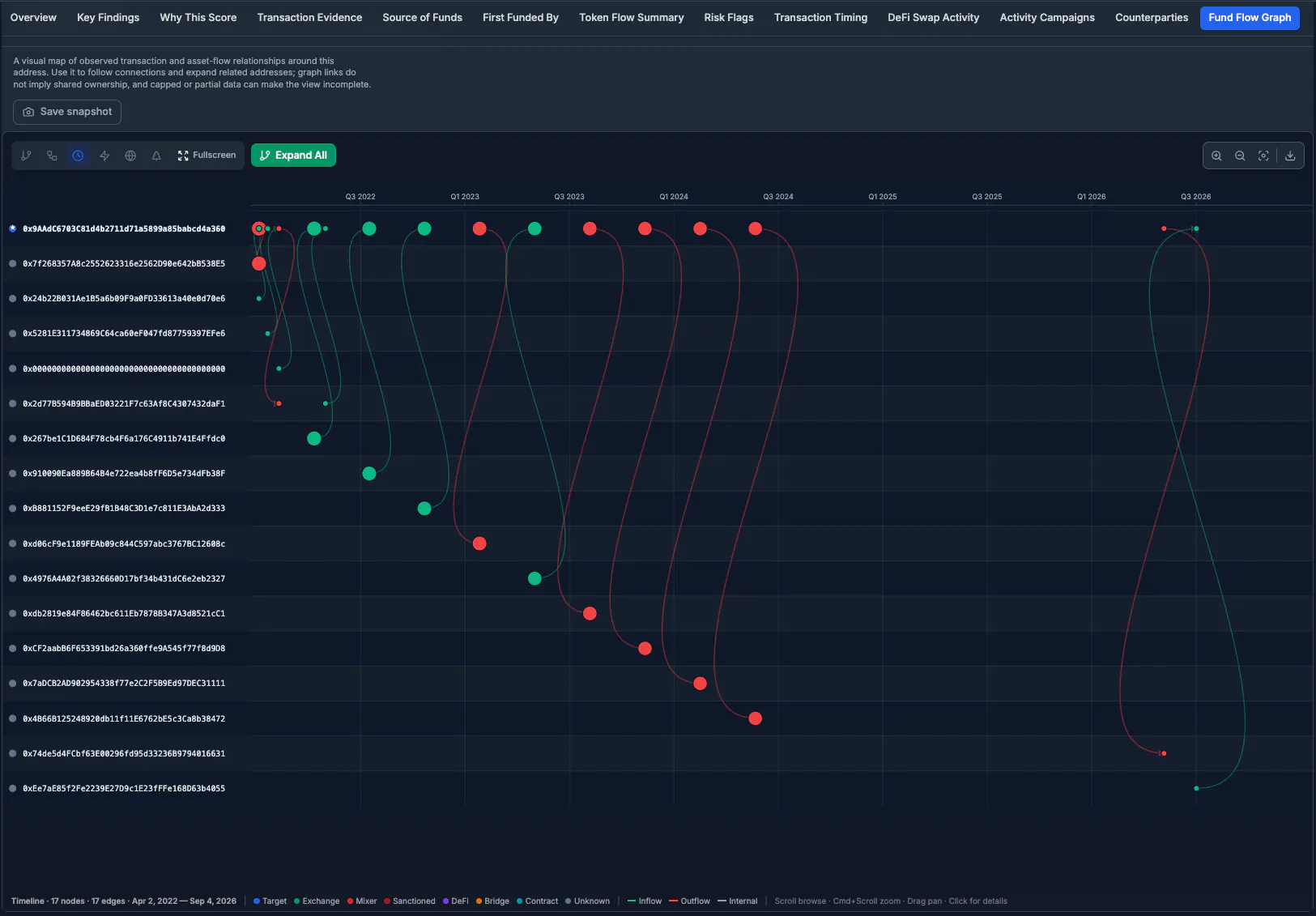Click the red node in the 0x4B66B1252489 row
Screen dimensions: 1316x916
tap(756, 718)
